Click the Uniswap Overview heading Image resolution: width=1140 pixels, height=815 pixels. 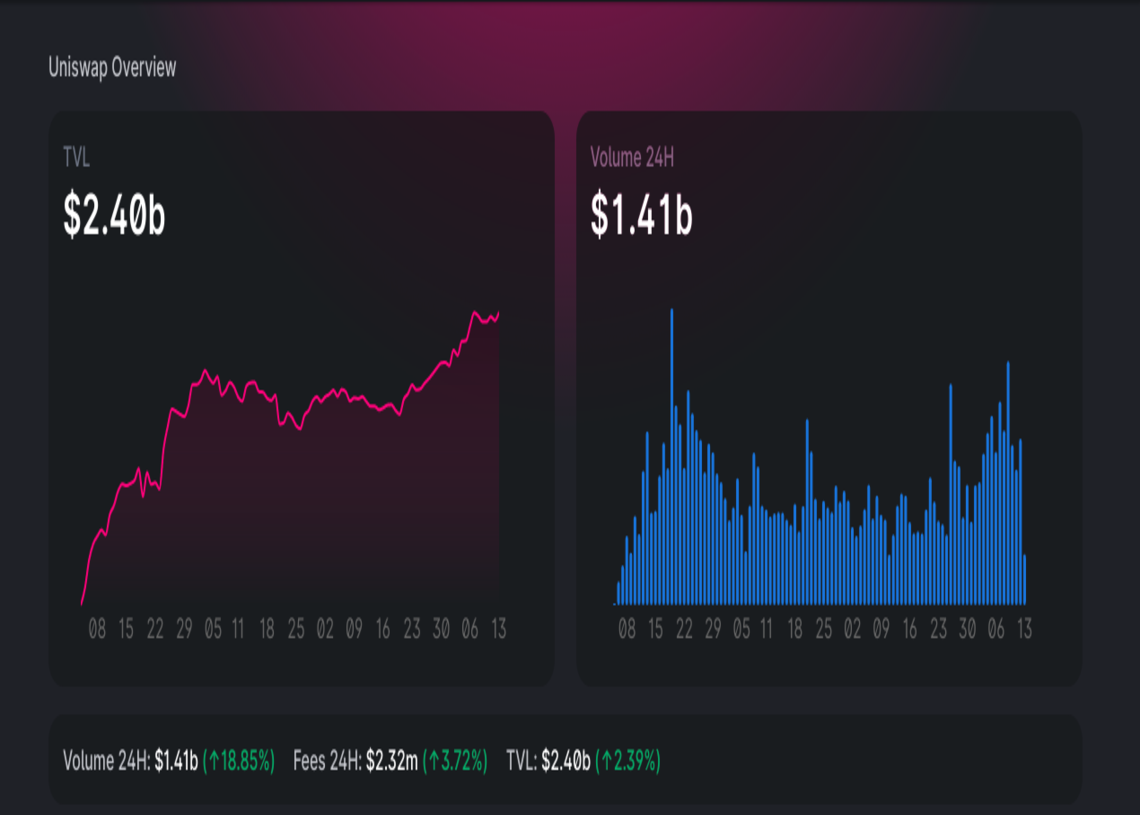112,68
